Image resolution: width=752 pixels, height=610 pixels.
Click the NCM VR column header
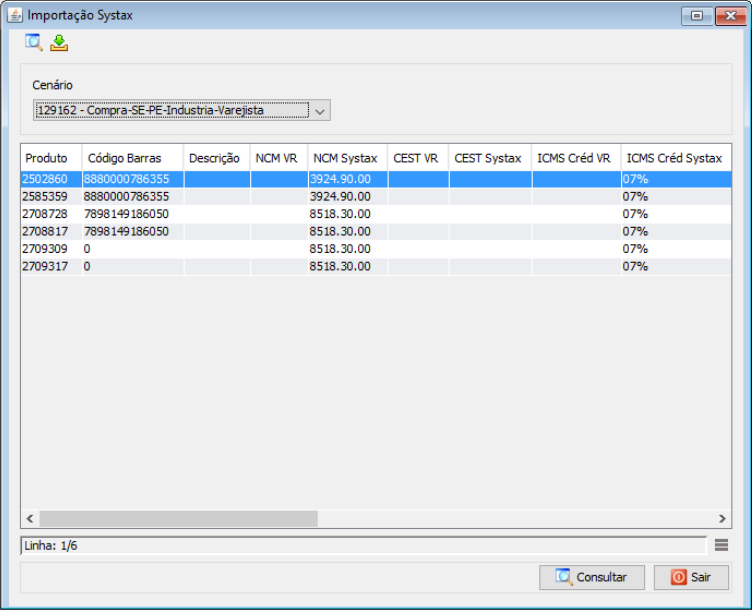click(279, 158)
